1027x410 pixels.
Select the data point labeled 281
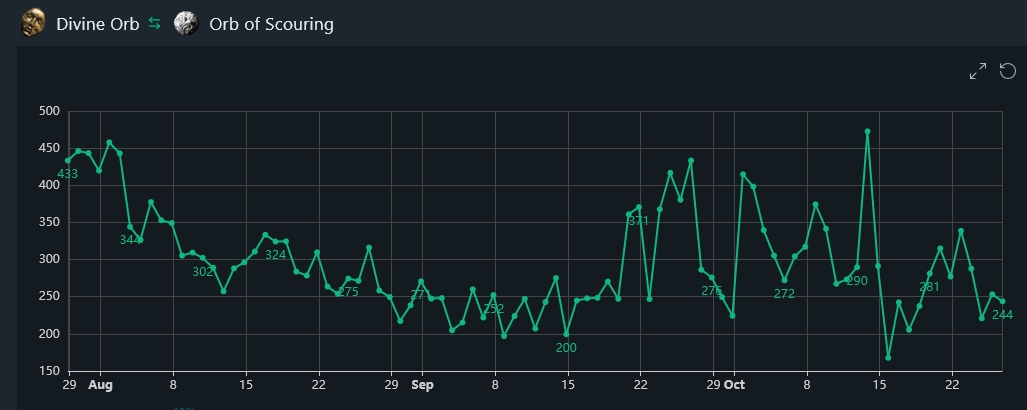point(929,274)
